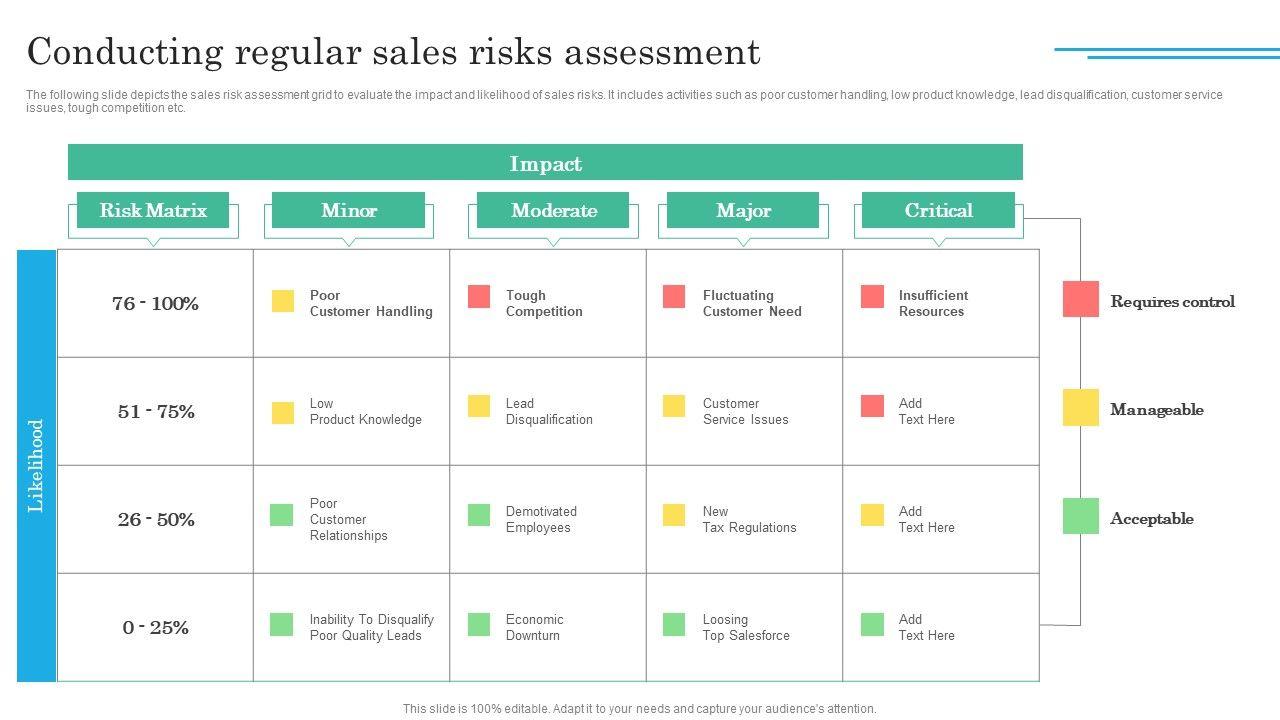Image resolution: width=1280 pixels, height=720 pixels.
Task: Click the yellow marker beside New Tax Regulations
Action: pyautogui.click(x=674, y=515)
